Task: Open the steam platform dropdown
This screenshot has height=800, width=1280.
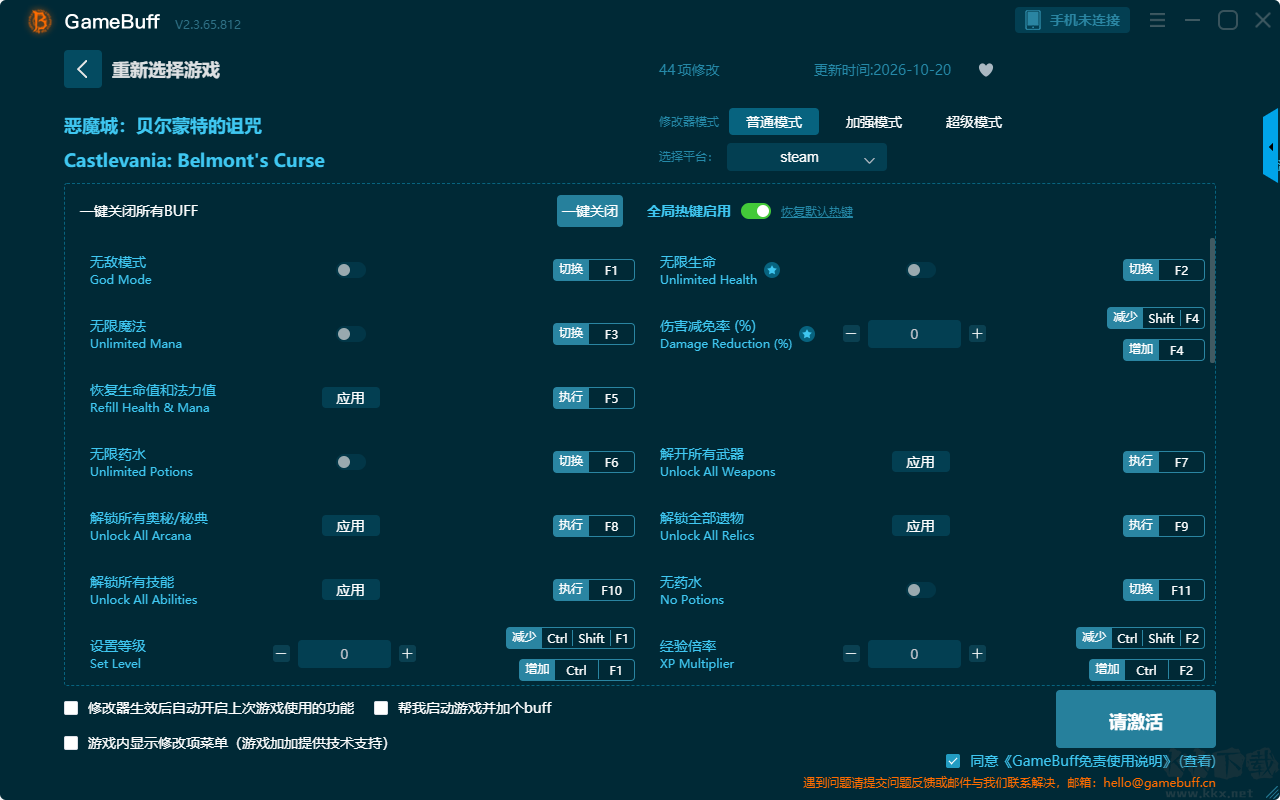Action: pos(807,157)
